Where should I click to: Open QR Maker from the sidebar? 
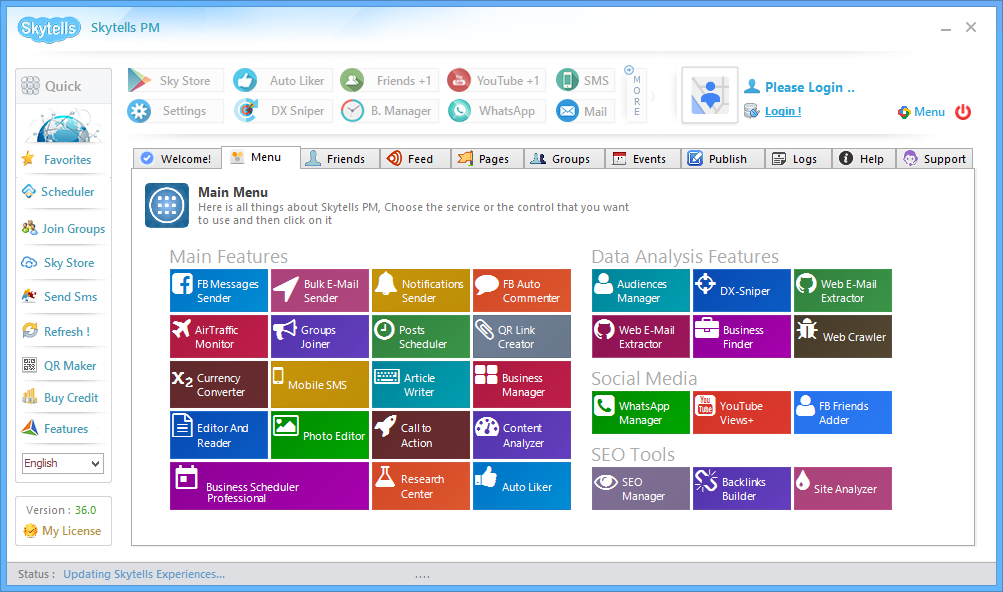[x=59, y=365]
